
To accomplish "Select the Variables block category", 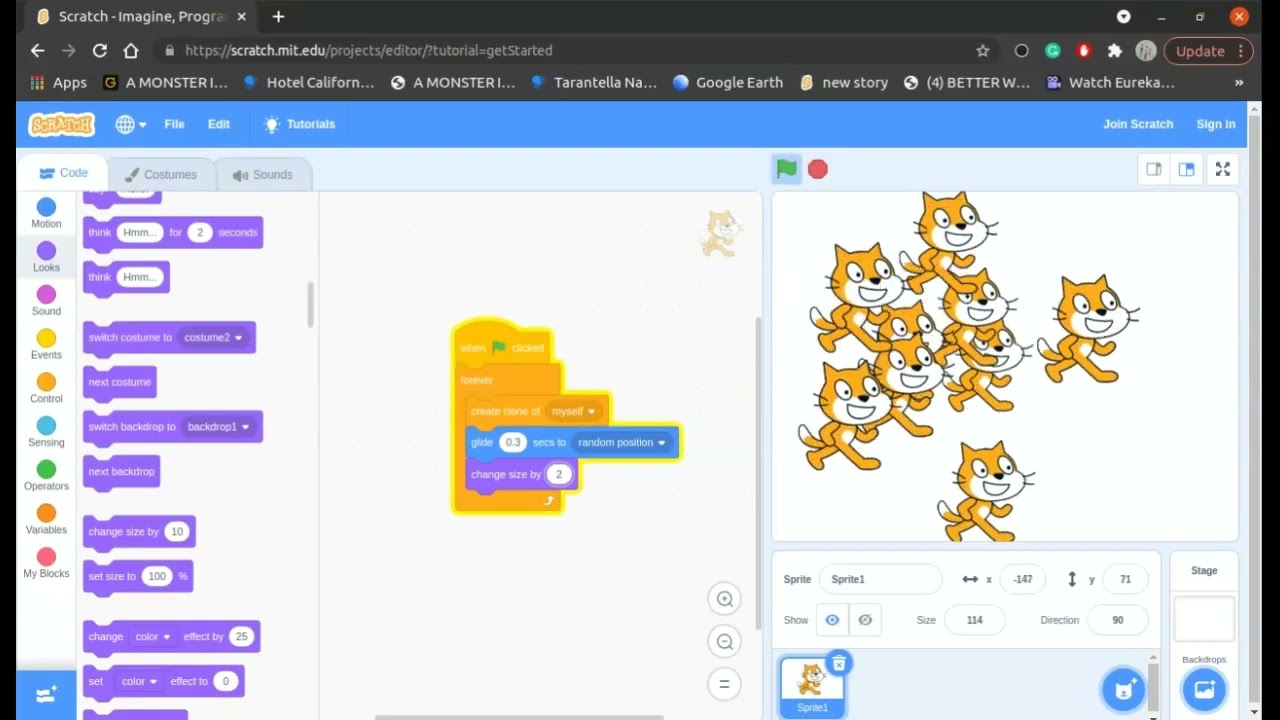I will (46, 519).
